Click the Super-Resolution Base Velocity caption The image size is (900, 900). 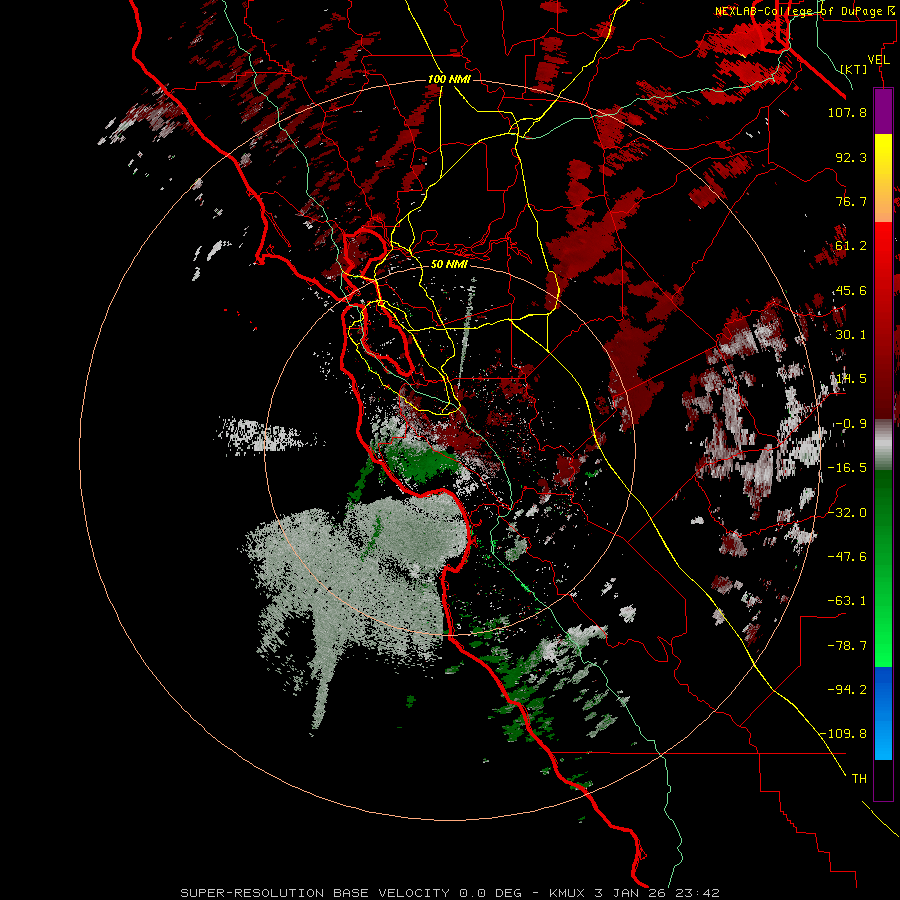point(449,893)
